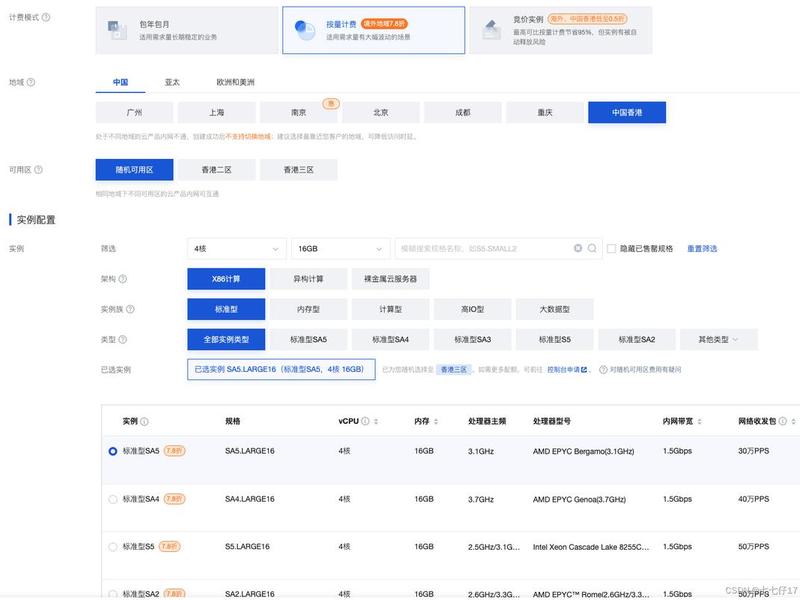This screenshot has height=600, width=800.
Task: Click question icon before 对随机可用区 text
Action: (x=603, y=370)
